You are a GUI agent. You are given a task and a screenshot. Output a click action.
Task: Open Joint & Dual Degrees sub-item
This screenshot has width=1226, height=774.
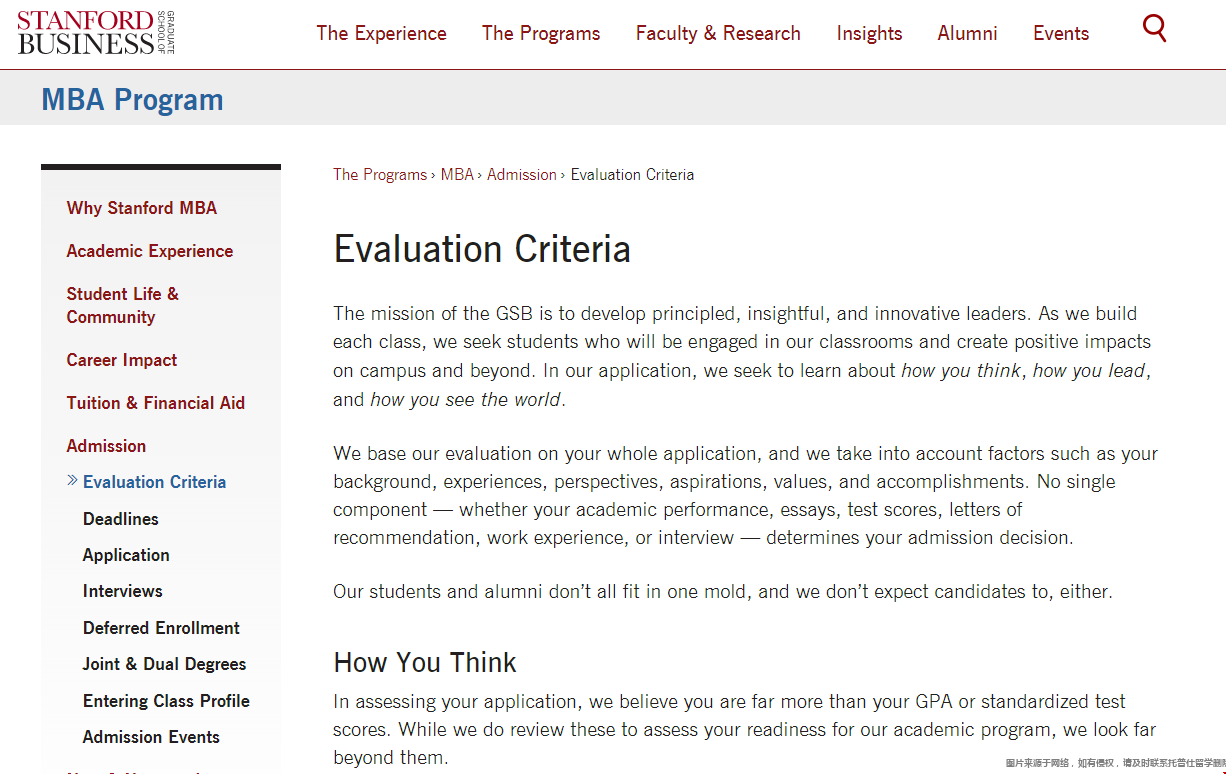coord(164,664)
